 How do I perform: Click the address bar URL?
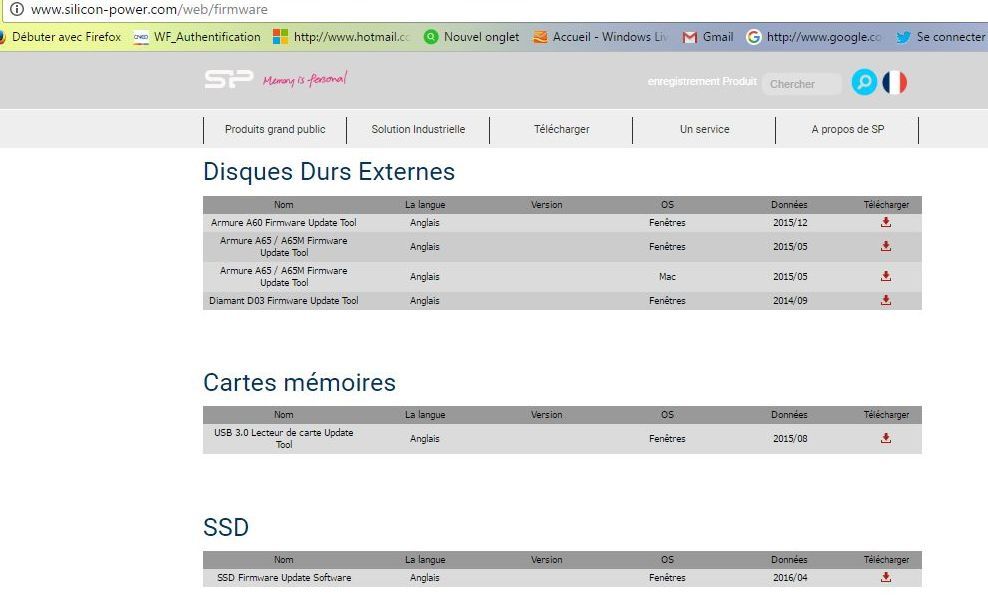(x=149, y=9)
